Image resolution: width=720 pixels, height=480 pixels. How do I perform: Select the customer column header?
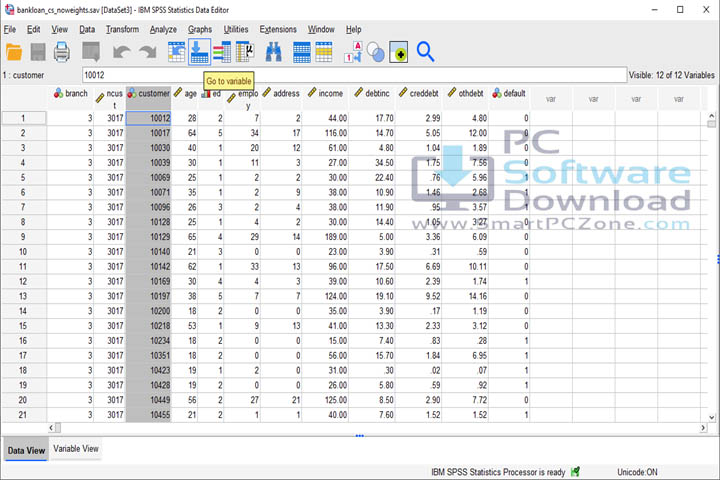click(148, 98)
